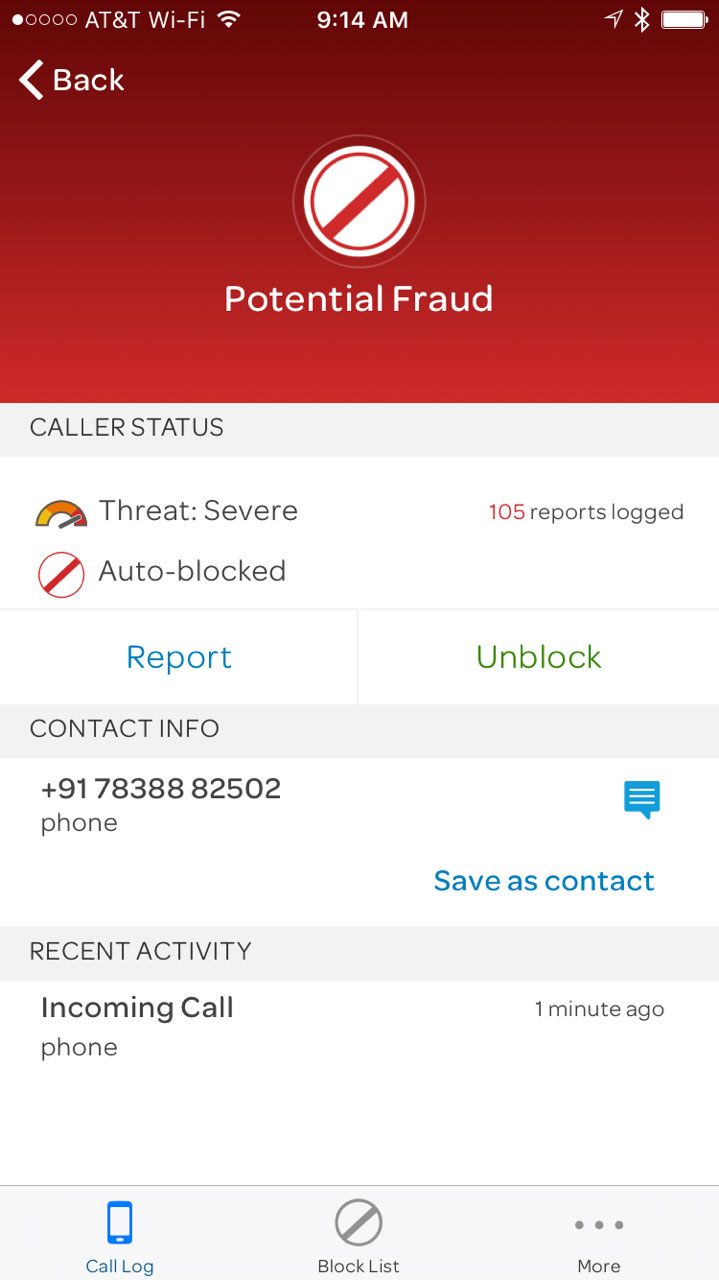Open the More menu
Viewport: 719px width, 1280px height.
point(598,1235)
